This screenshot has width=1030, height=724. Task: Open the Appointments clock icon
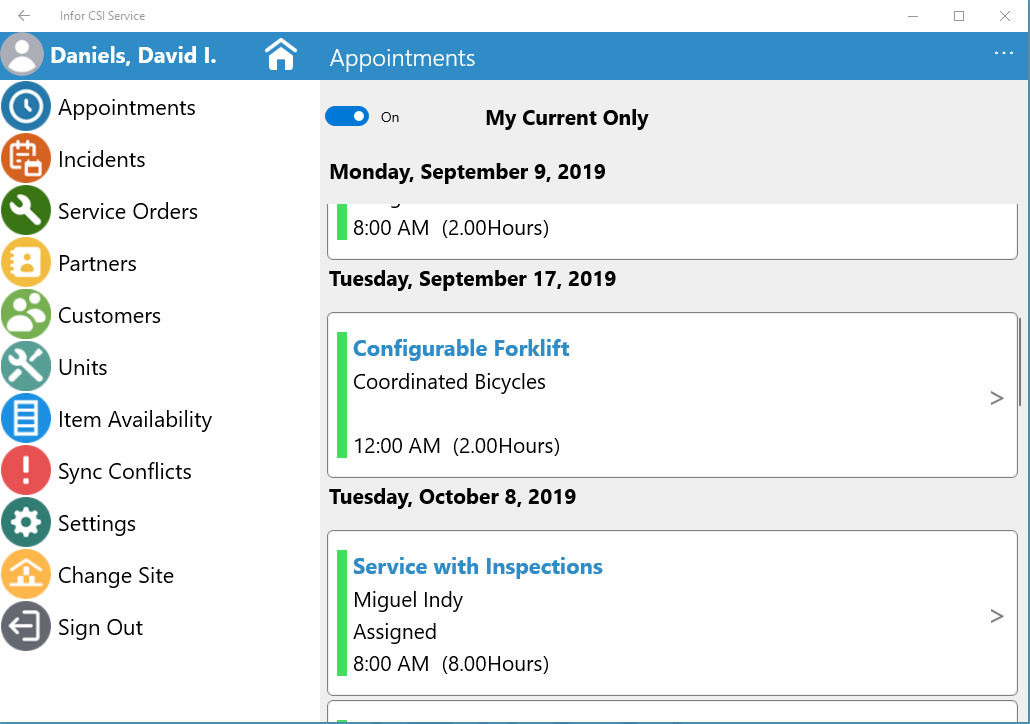[26, 107]
